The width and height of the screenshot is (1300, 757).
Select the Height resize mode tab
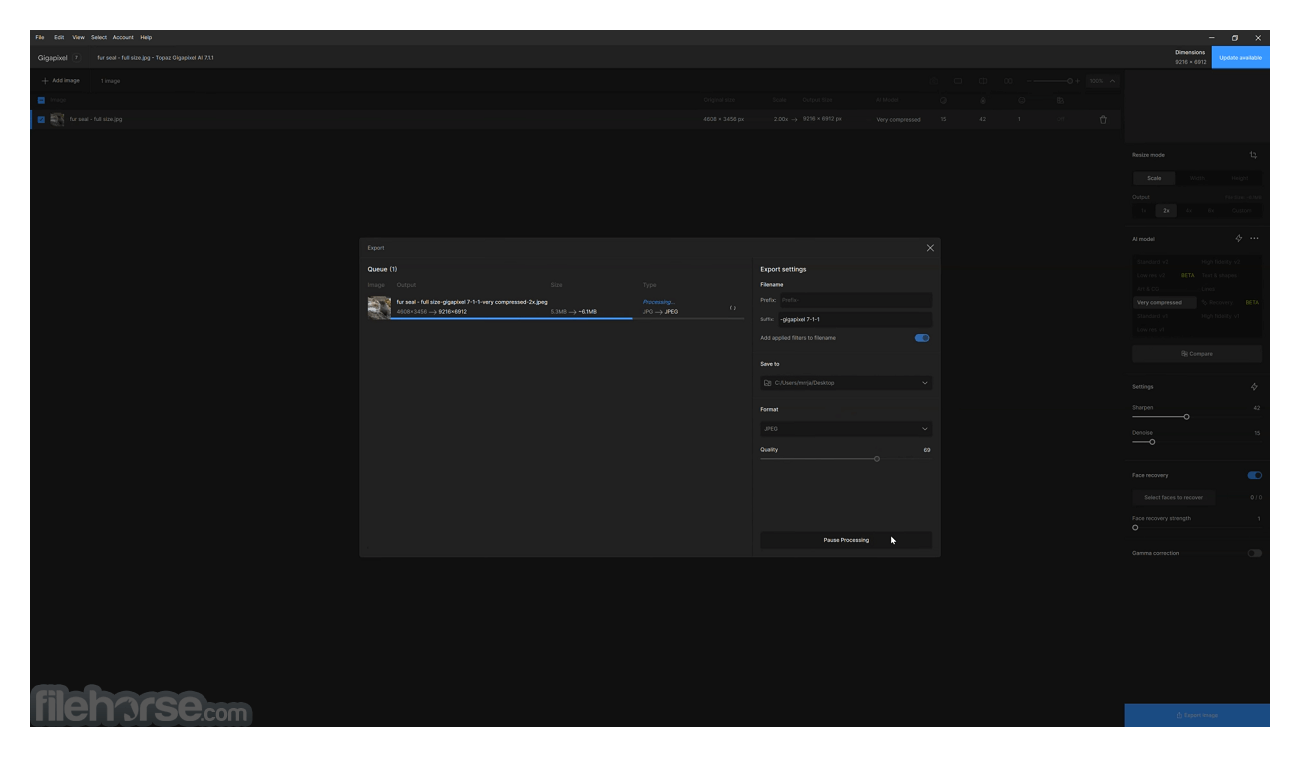[1240, 178]
